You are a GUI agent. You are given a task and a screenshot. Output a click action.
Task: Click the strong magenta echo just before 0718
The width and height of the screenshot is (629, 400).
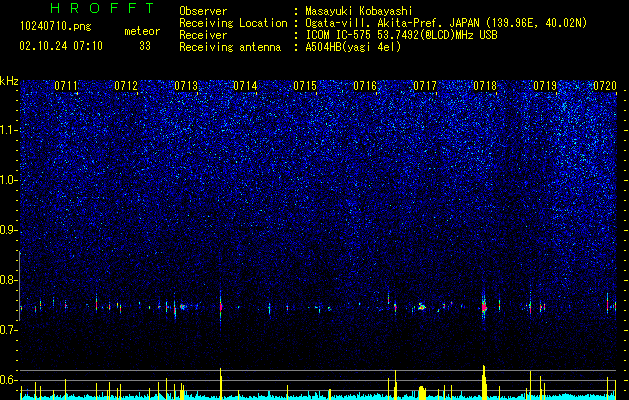(484, 308)
